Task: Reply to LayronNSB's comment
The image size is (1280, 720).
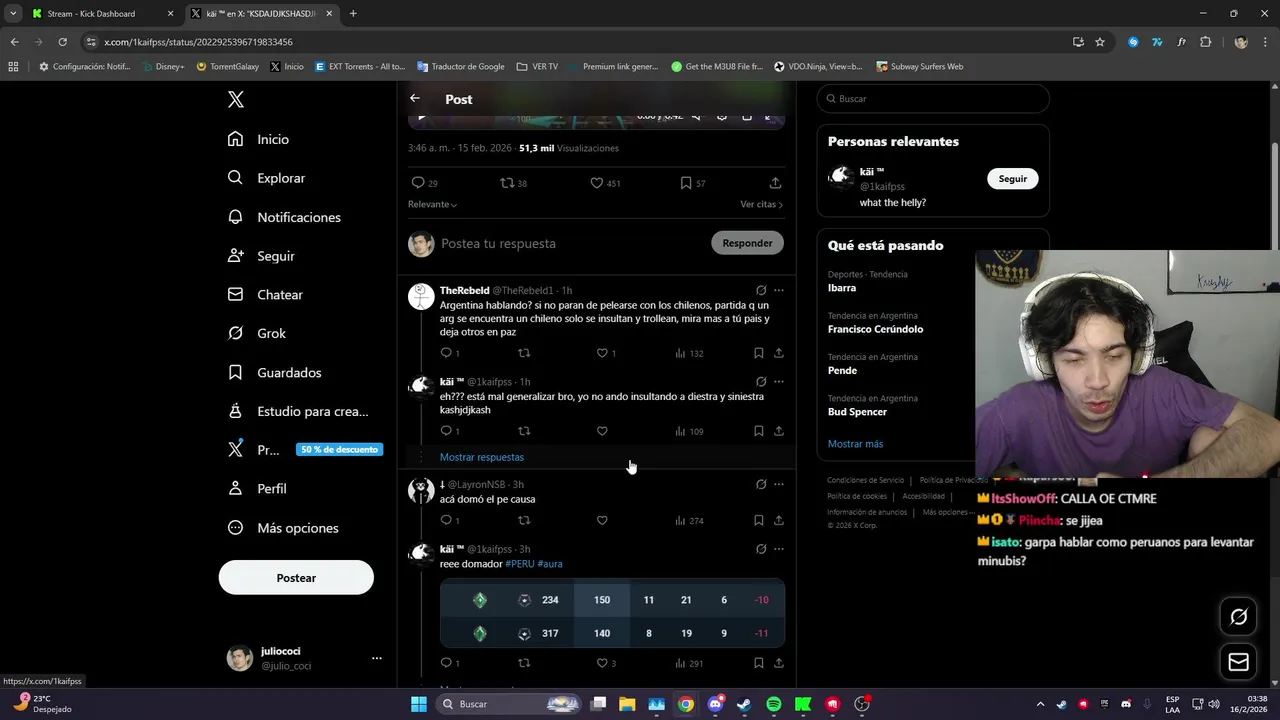Action: [449, 520]
